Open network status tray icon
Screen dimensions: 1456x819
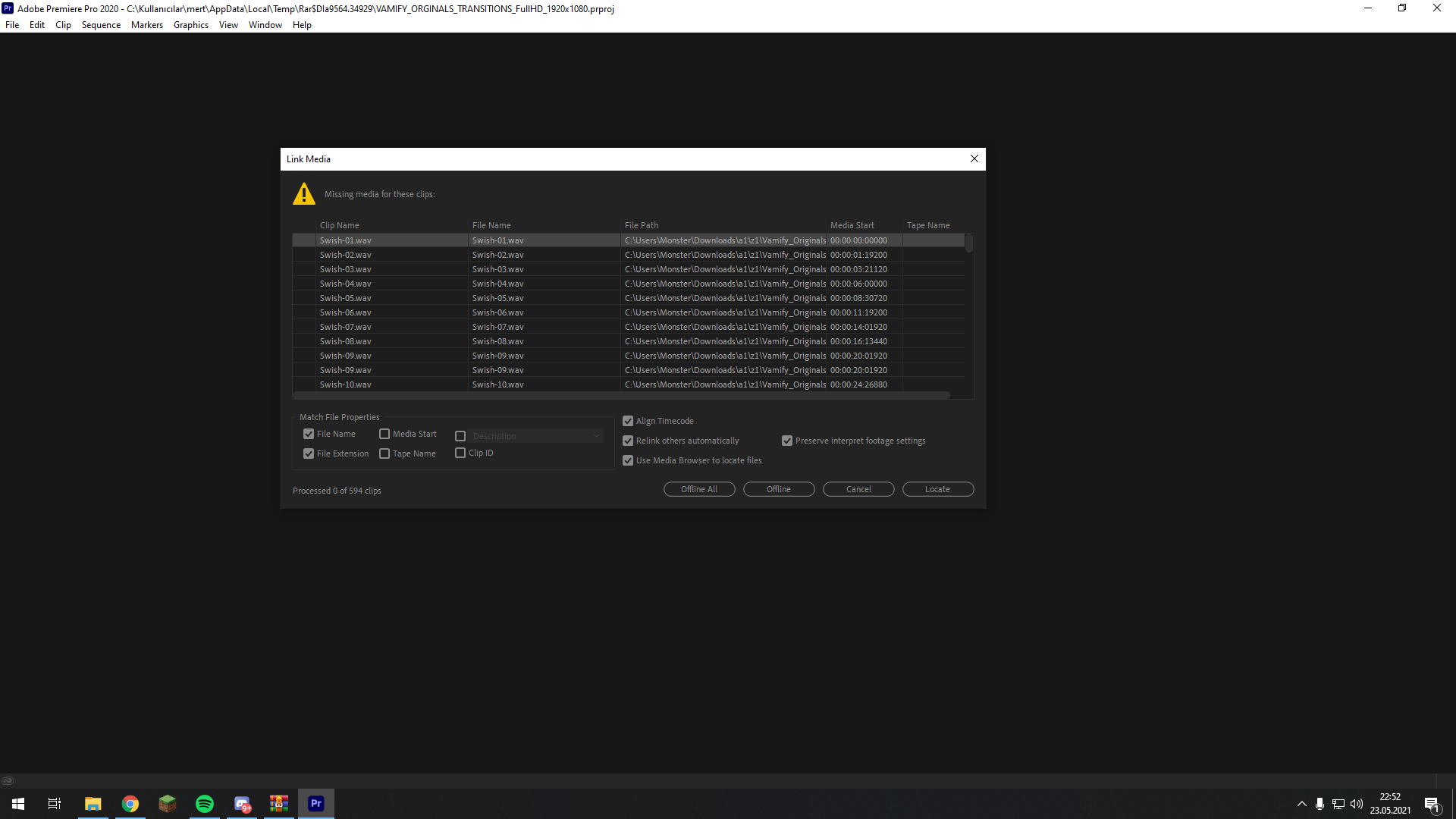pyautogui.click(x=1338, y=804)
